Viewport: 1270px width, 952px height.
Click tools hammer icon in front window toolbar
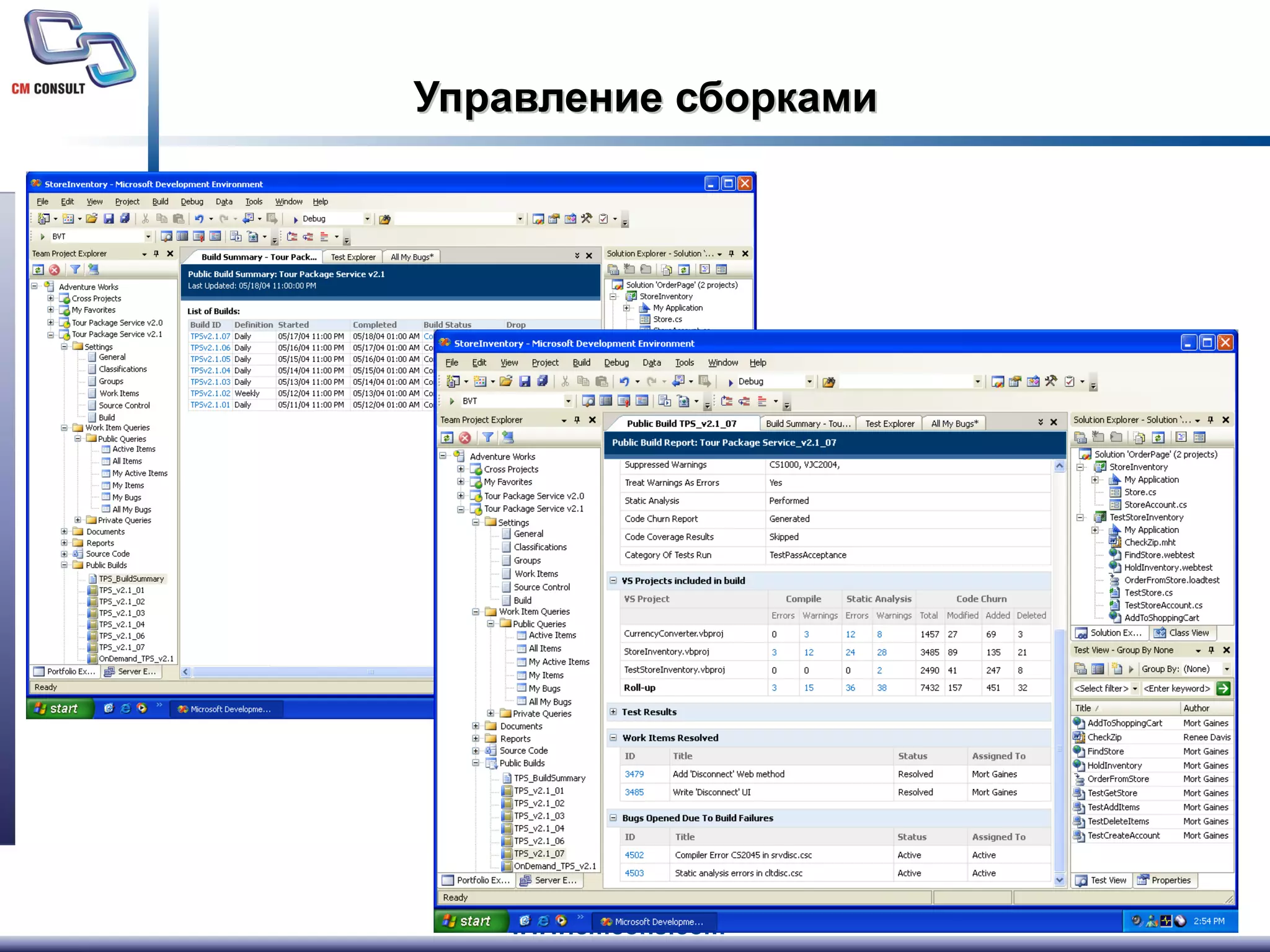click(x=1050, y=381)
